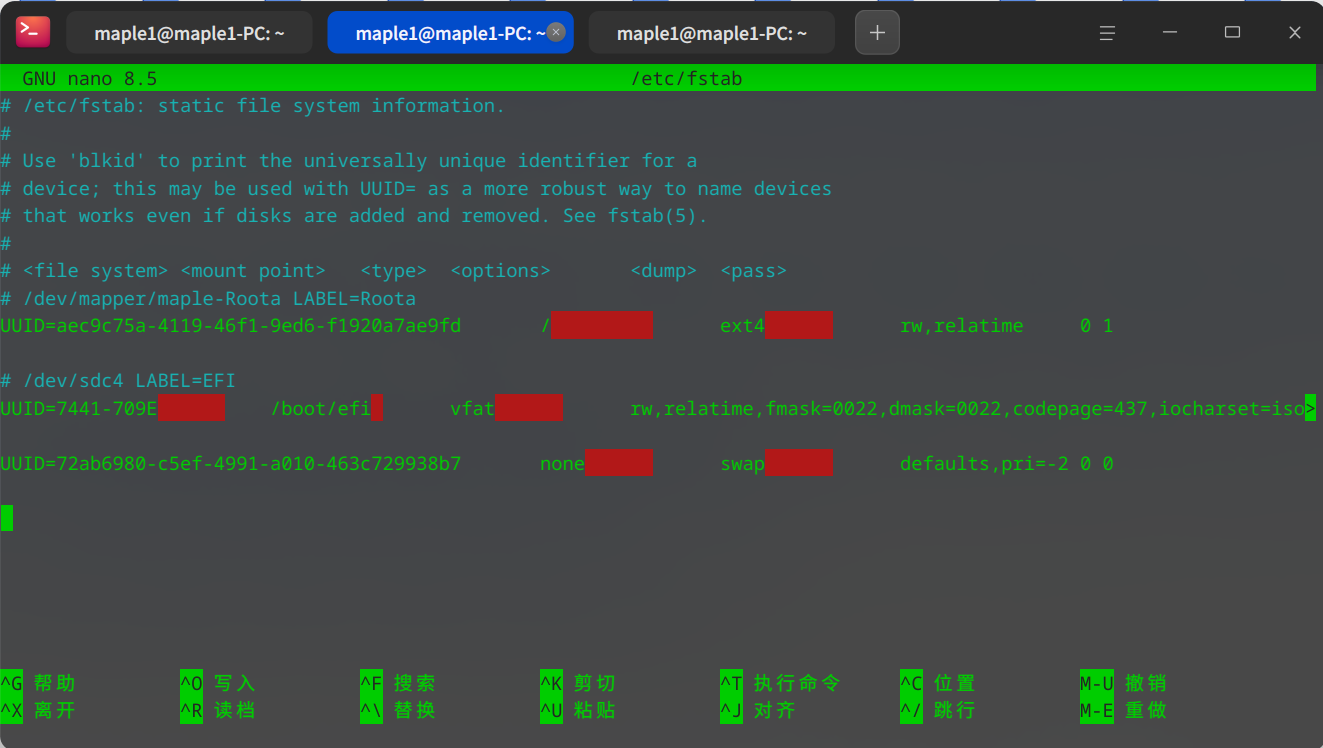
Task: Click the ^O 写入 write-out shortcut
Action: click(x=218, y=683)
